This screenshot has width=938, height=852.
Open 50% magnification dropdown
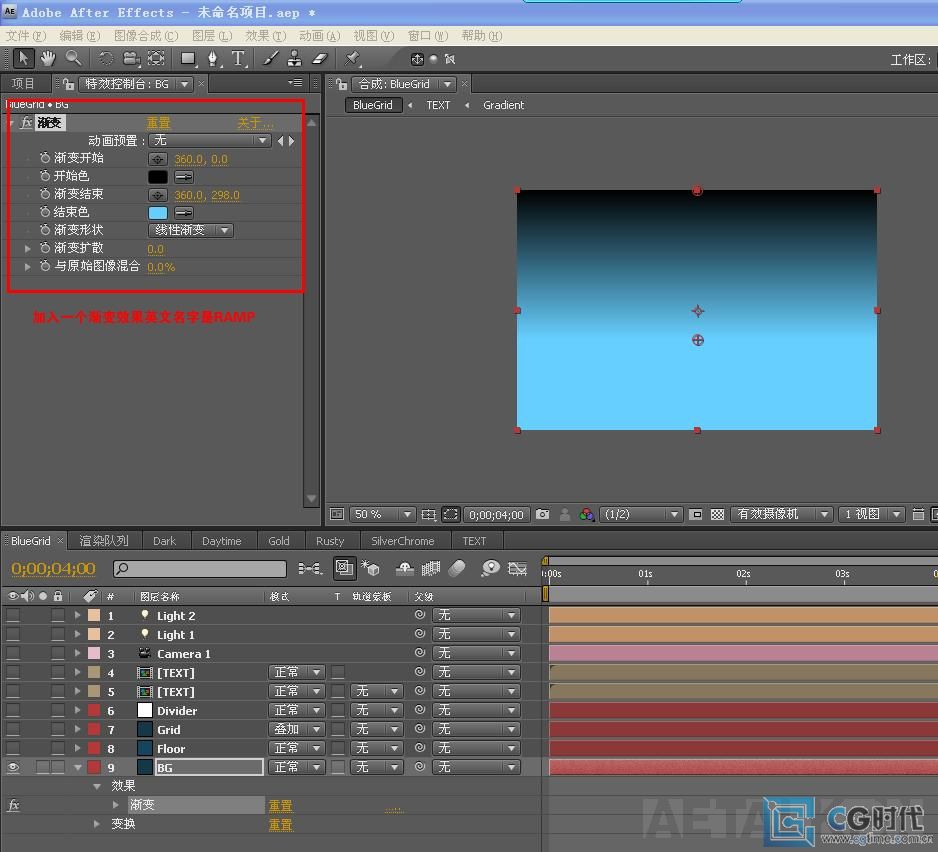click(382, 515)
